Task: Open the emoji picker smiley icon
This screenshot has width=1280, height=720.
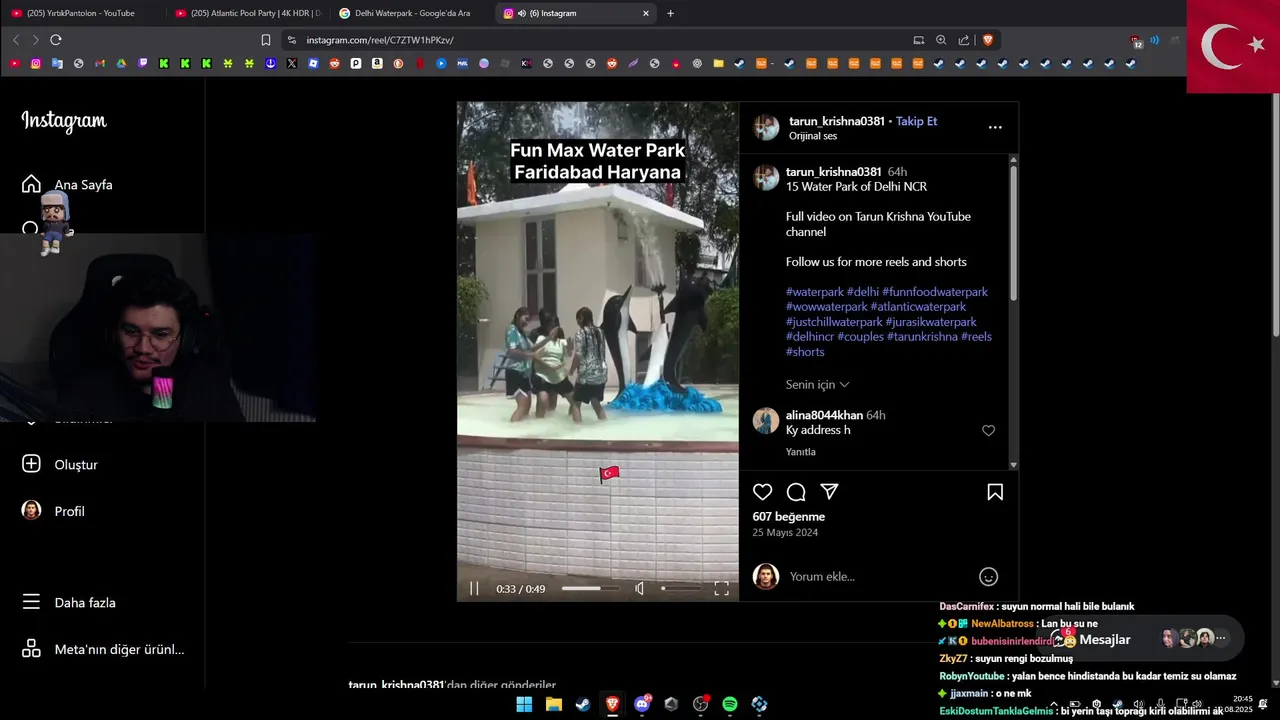Action: click(988, 577)
